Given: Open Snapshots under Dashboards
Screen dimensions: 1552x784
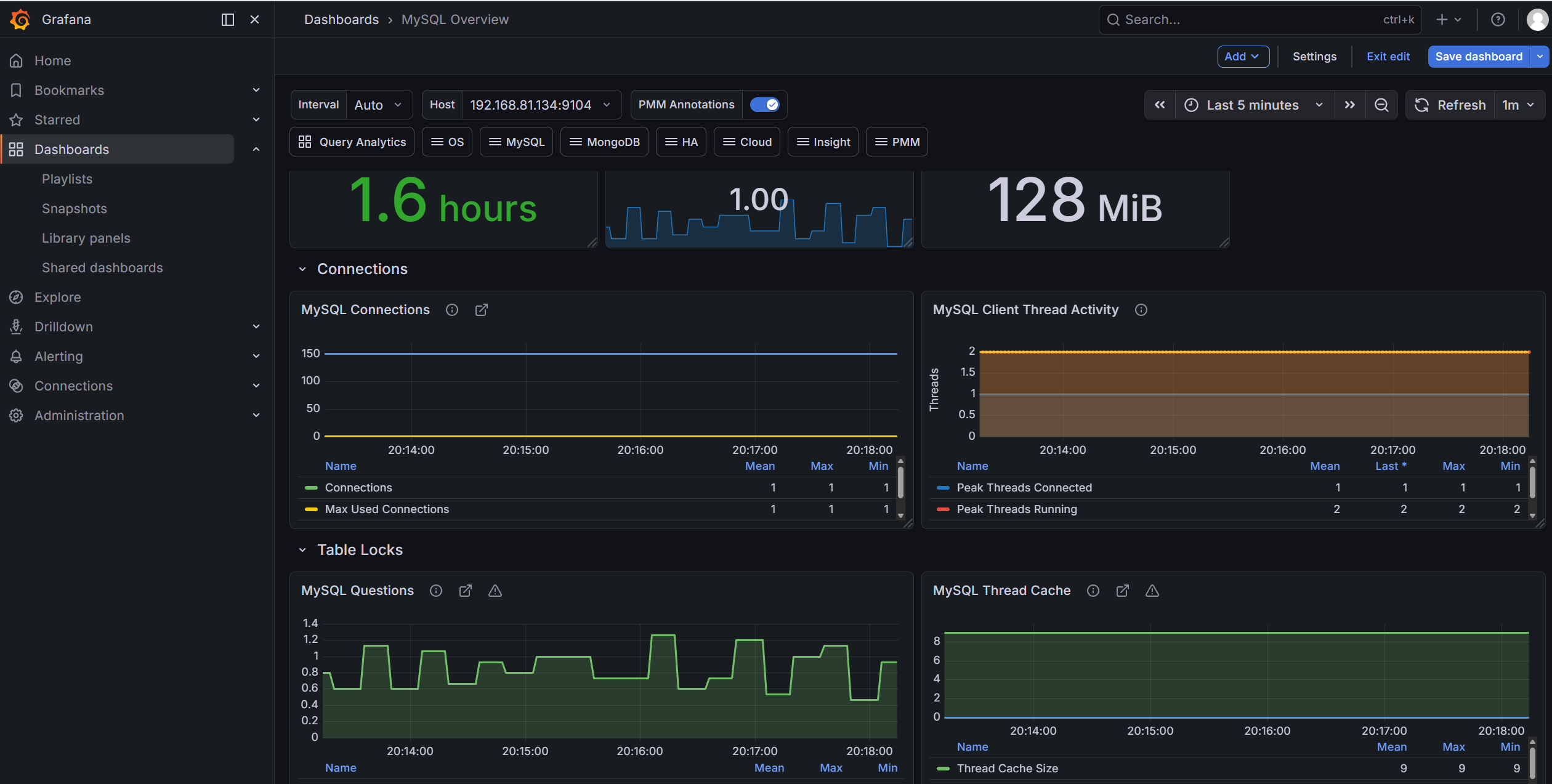Looking at the screenshot, I should [x=75, y=208].
